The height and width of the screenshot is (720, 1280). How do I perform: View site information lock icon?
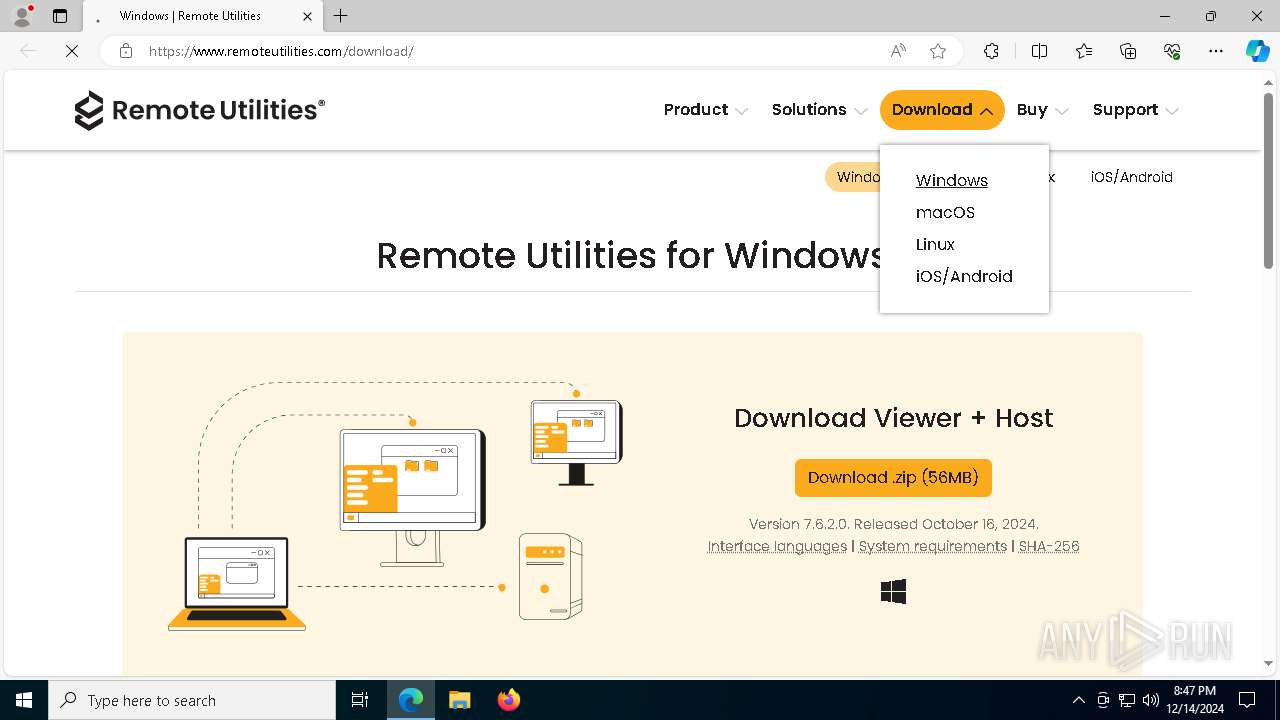(x=126, y=51)
